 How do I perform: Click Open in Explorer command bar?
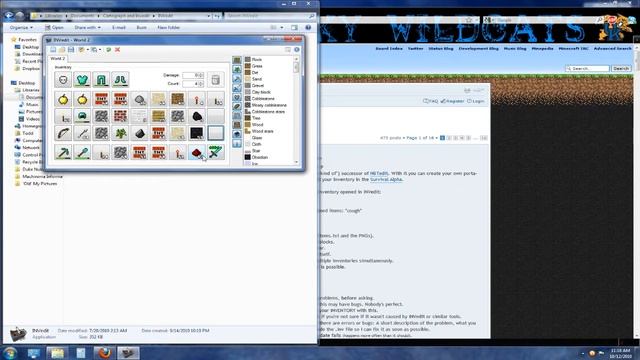pyautogui.click(x=54, y=27)
